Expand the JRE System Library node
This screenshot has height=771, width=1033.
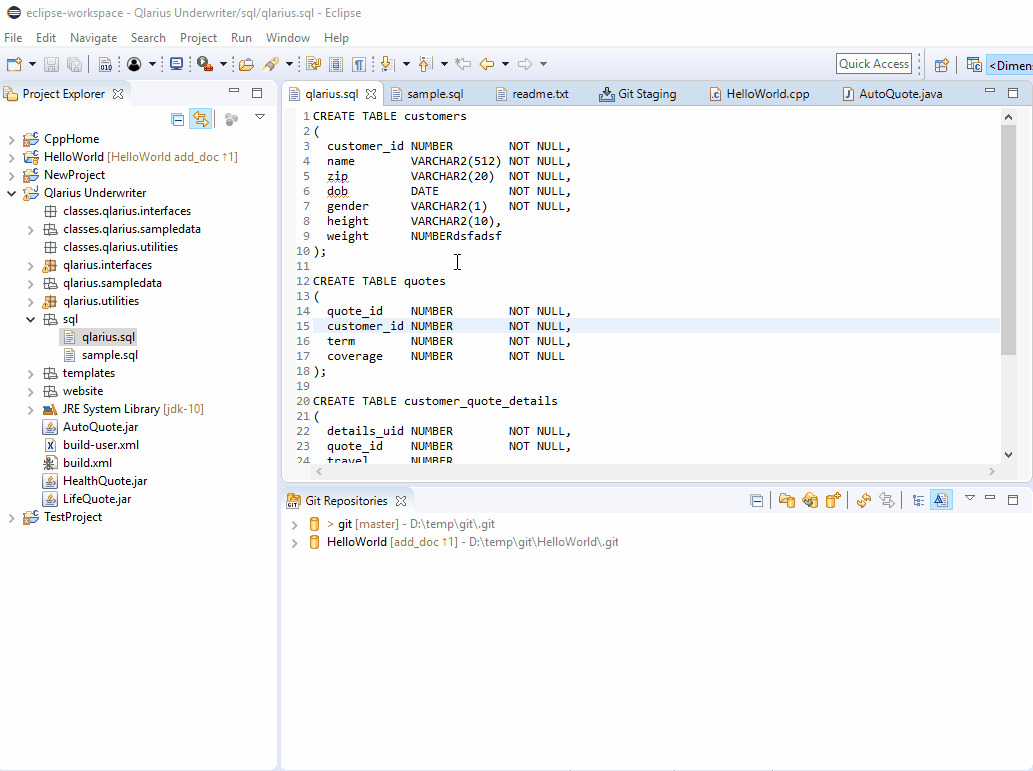click(29, 408)
